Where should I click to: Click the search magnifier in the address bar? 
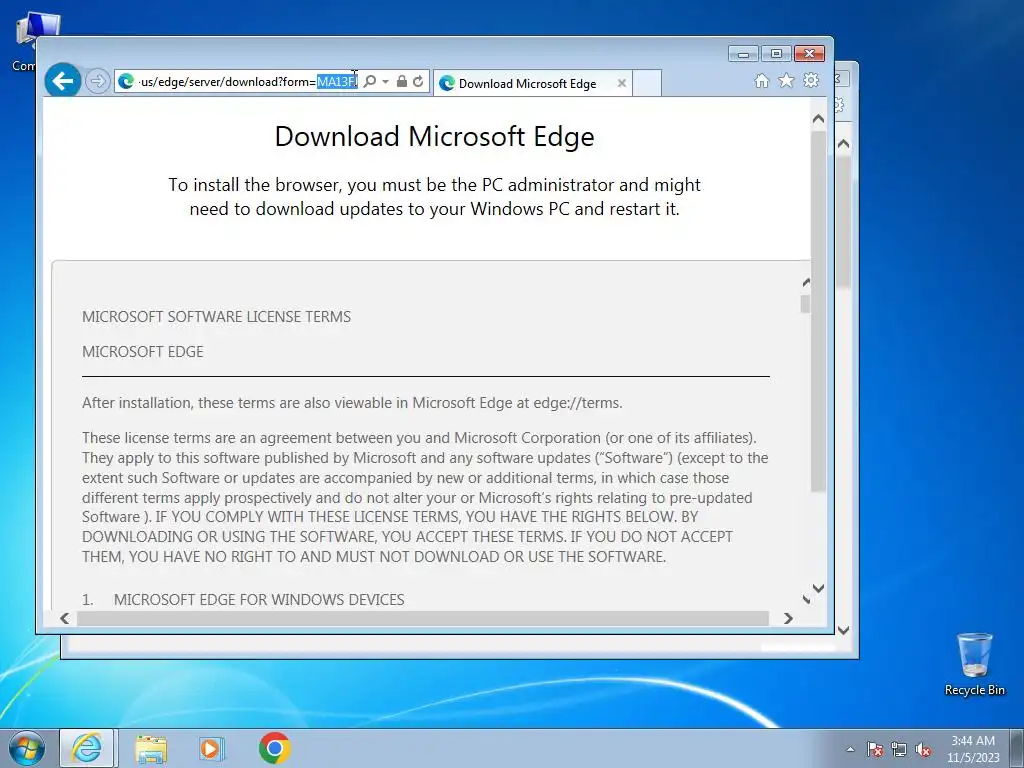pos(370,82)
